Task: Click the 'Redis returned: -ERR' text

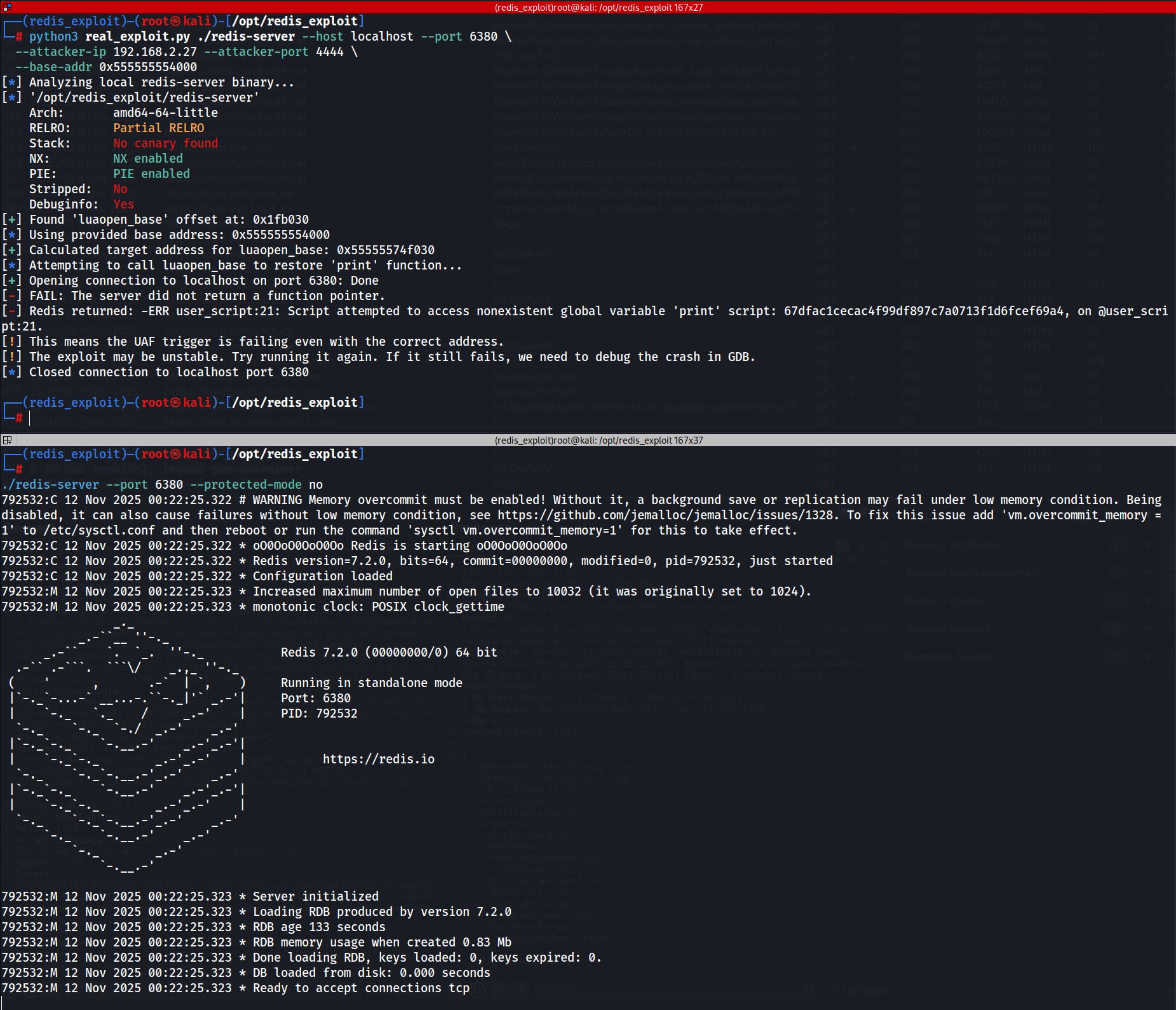Action: (x=99, y=311)
